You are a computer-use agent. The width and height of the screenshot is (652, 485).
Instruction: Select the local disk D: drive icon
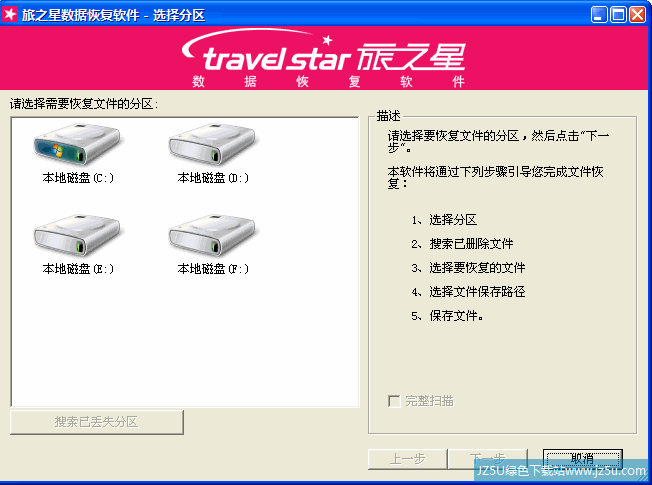[212, 144]
